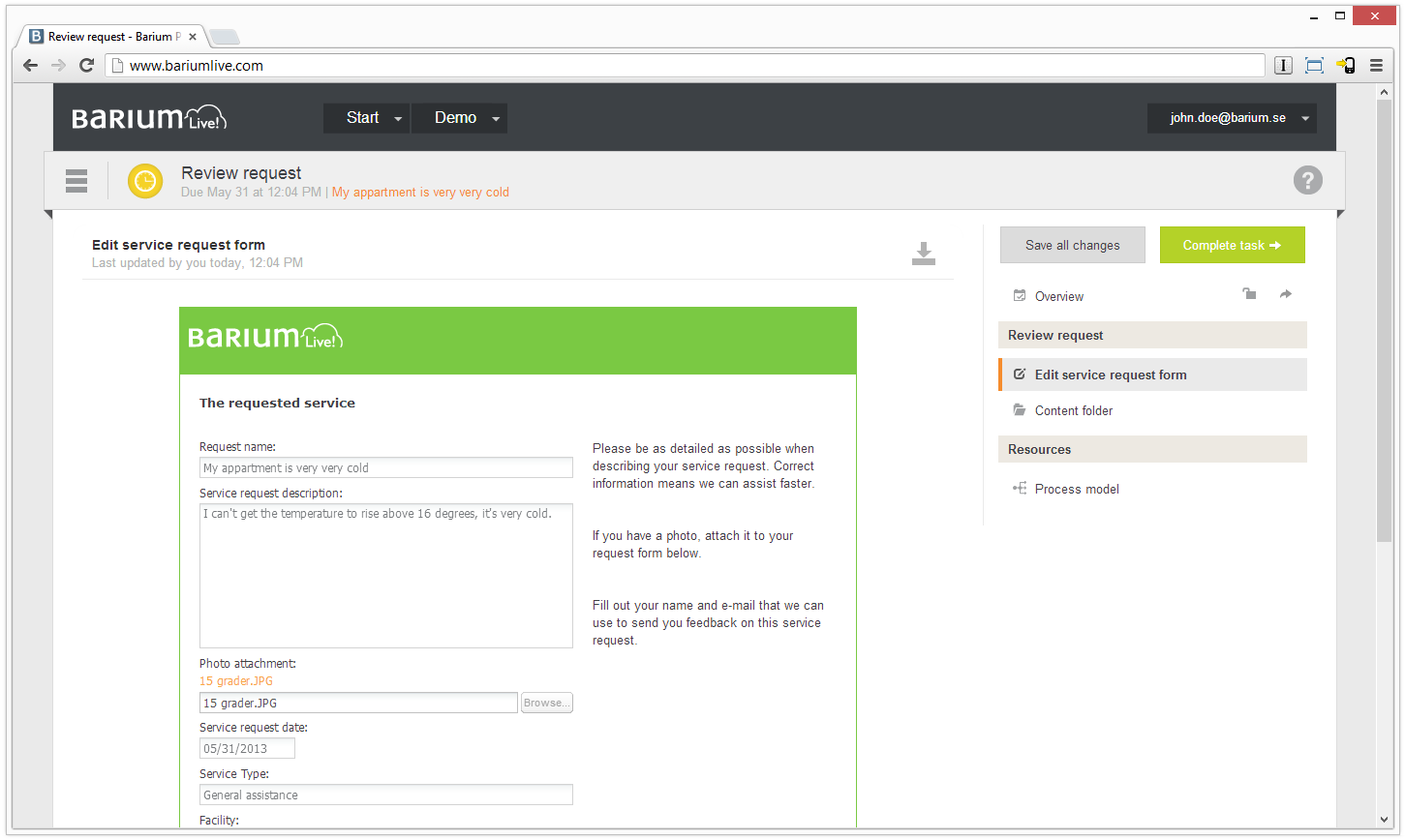Click the yellow clock task icon
1405x840 pixels.
tap(145, 181)
